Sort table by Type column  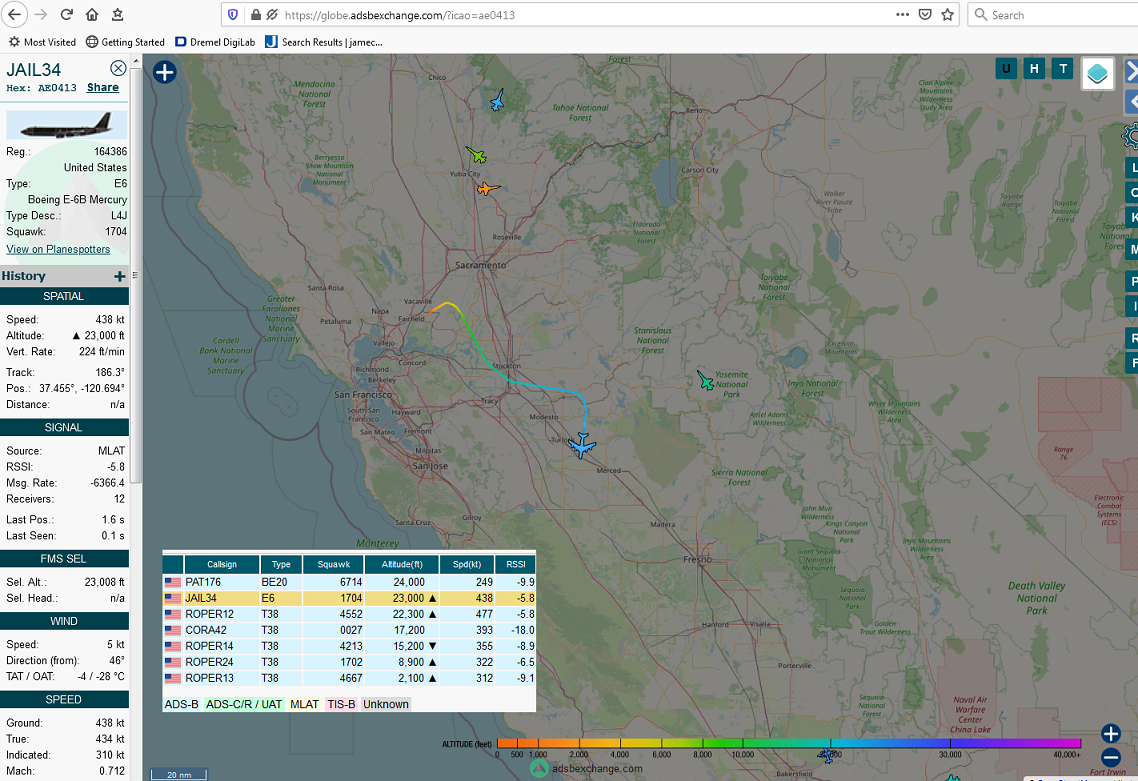[x=281, y=564]
